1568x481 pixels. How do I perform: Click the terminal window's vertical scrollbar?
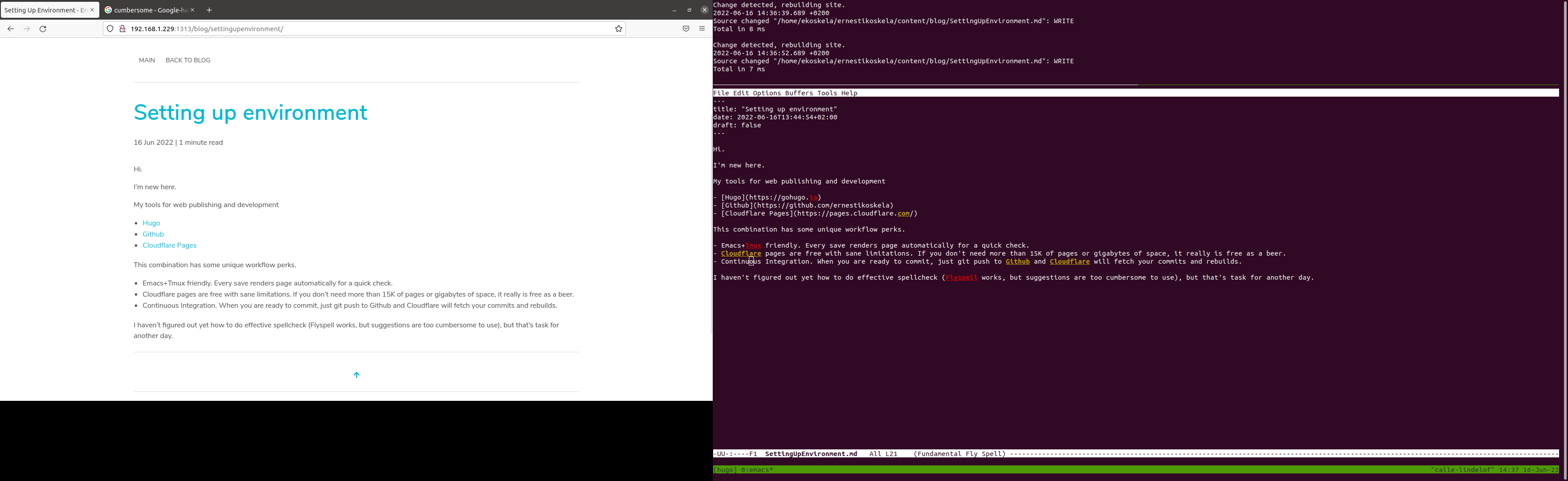tap(1565, 240)
